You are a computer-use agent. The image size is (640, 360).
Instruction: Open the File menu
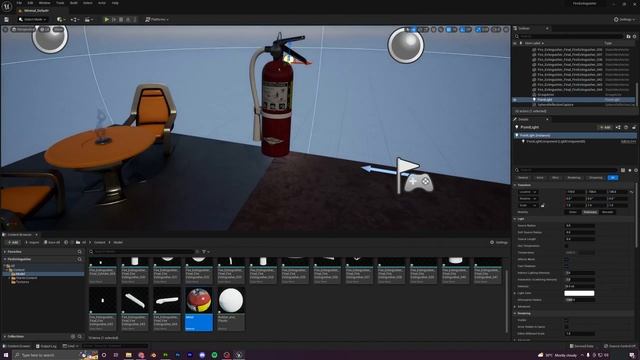19,3
